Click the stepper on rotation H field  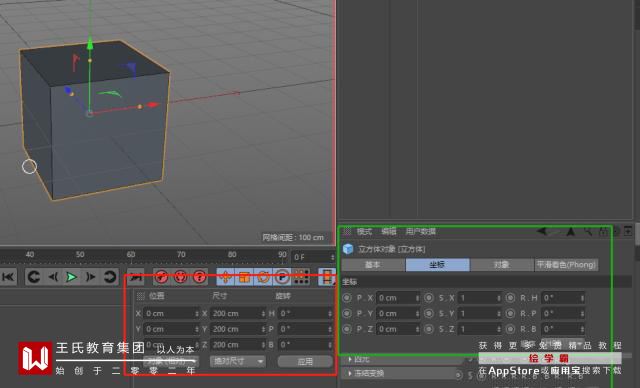[330, 313]
